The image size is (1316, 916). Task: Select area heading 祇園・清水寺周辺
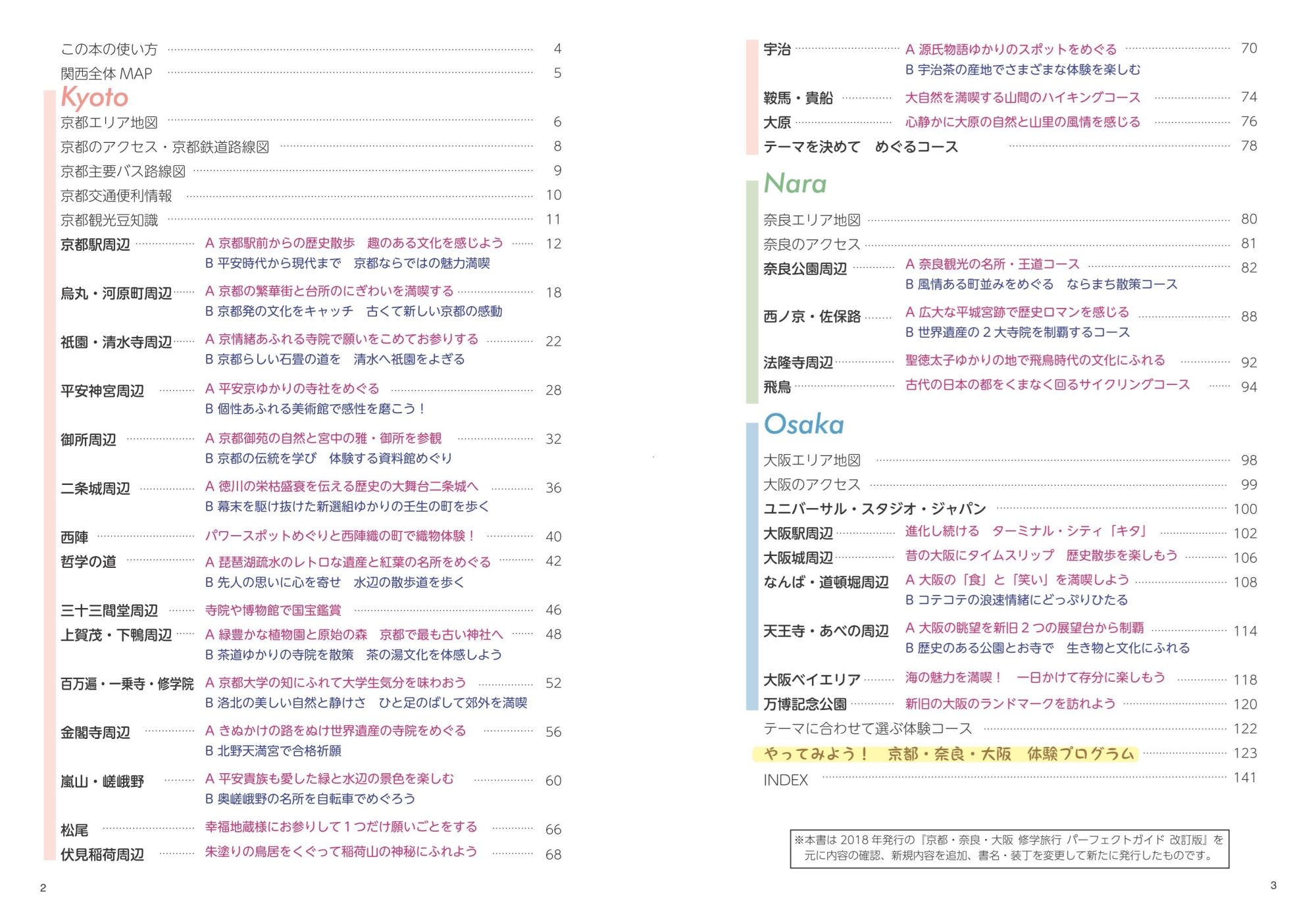point(116,342)
